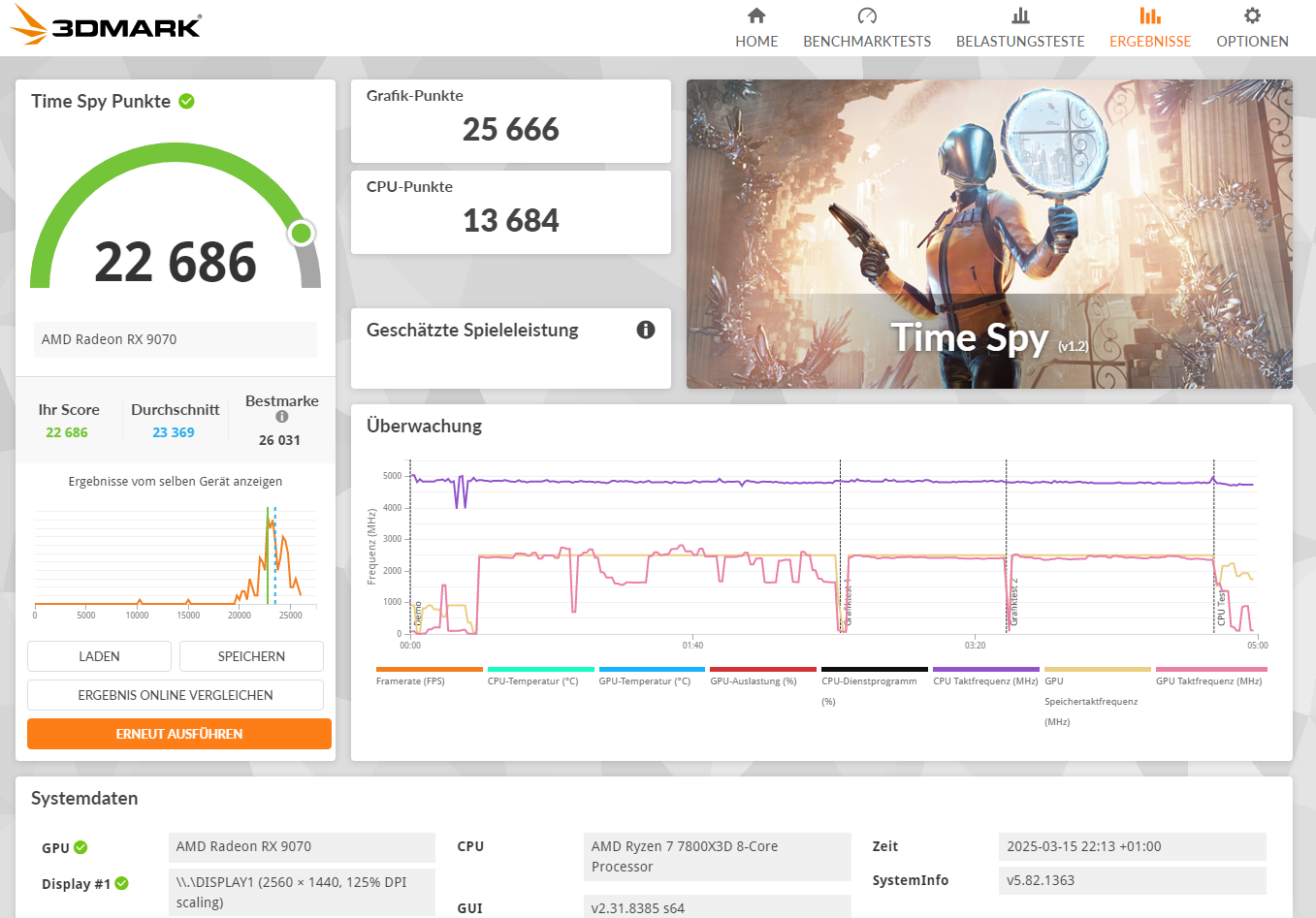Click the Ihr Score value 22 686

point(67,432)
